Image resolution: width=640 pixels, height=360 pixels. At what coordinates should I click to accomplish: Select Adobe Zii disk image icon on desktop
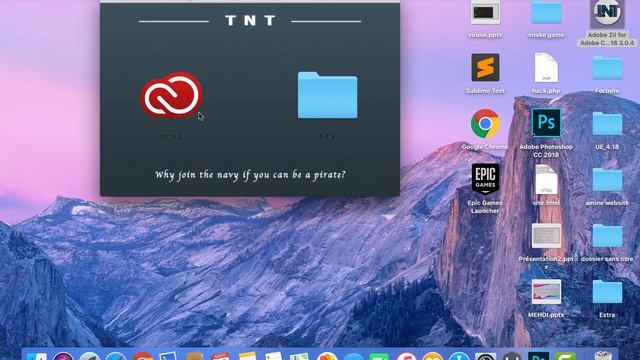pos(607,13)
